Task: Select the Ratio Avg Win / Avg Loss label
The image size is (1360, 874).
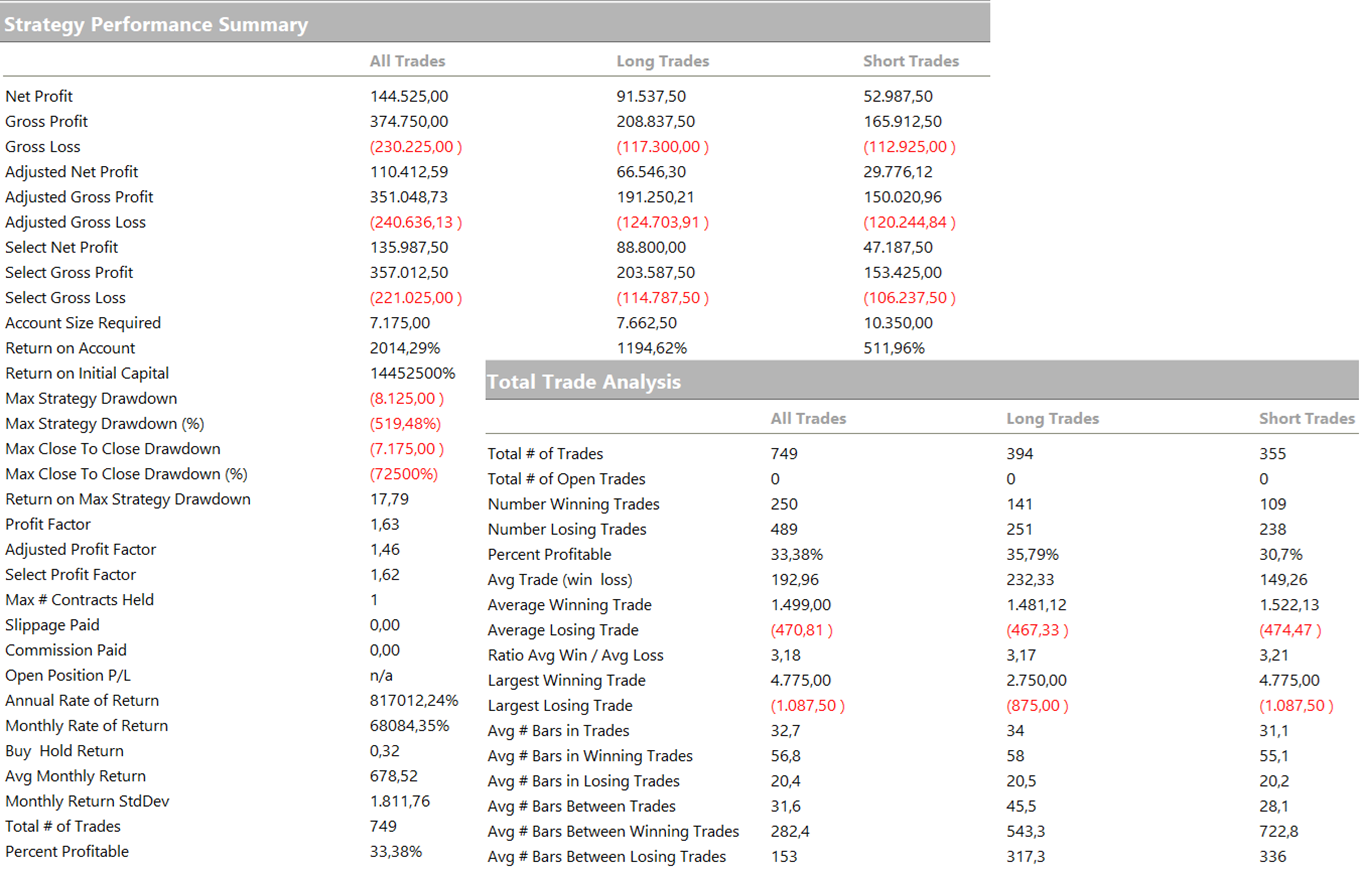Action: pos(576,655)
